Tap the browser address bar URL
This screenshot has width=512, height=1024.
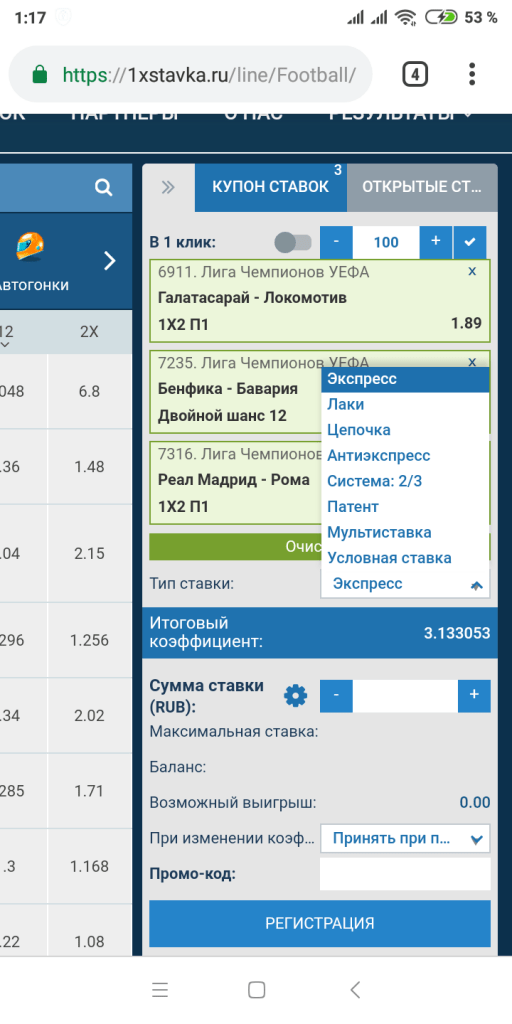point(209,75)
